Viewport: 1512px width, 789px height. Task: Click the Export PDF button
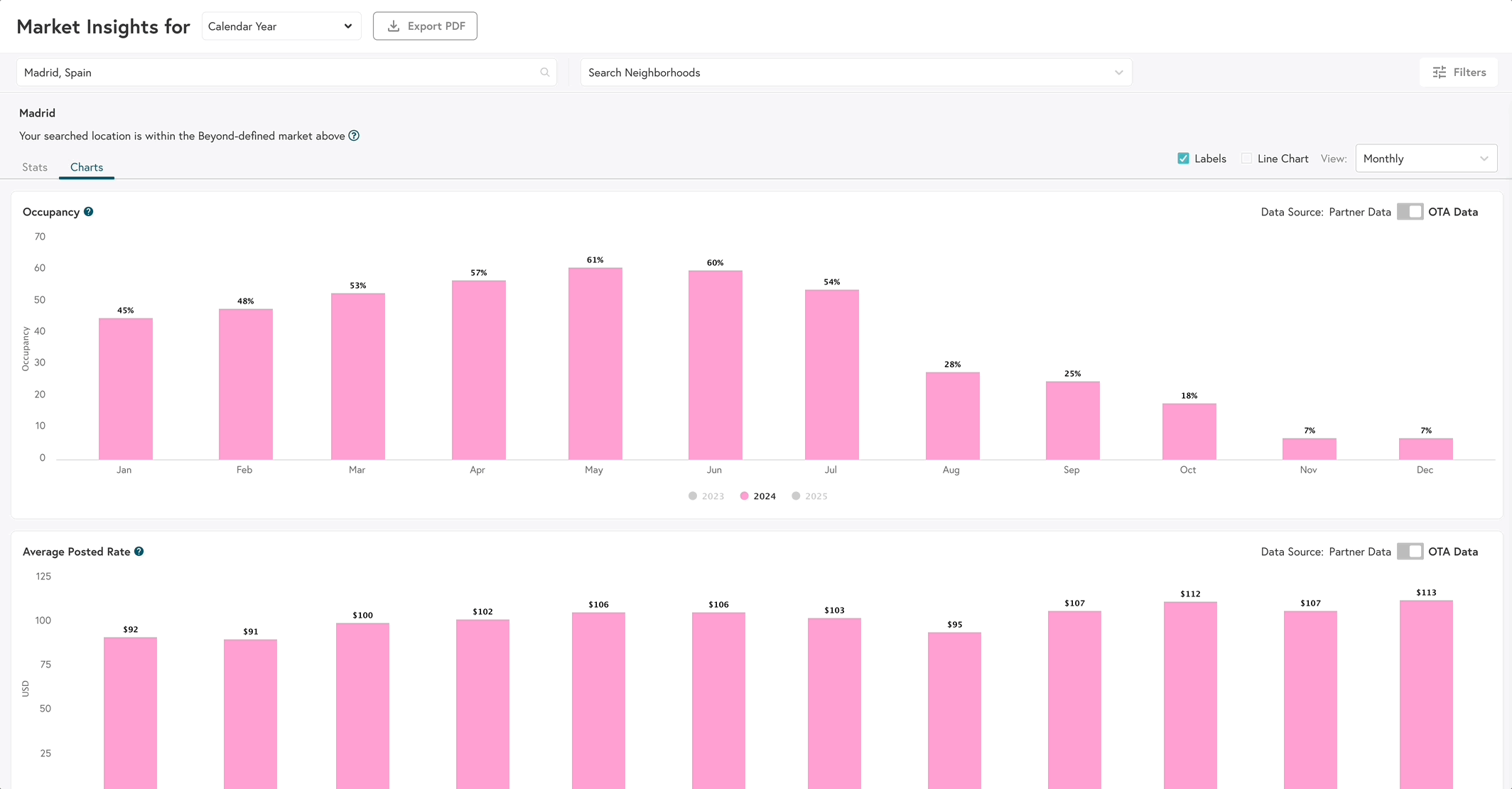[x=425, y=26]
